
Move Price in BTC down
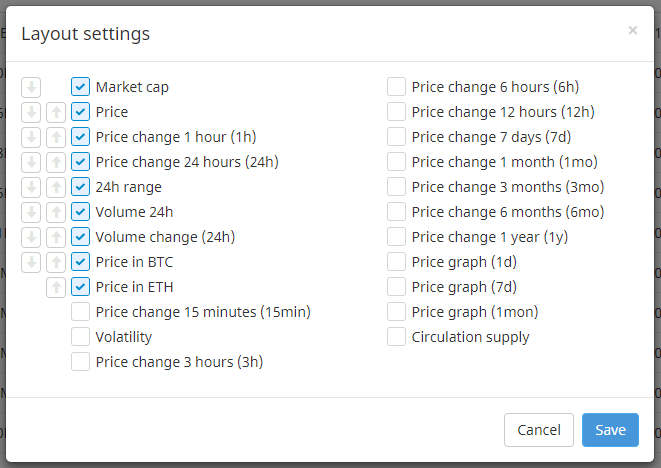coord(31,262)
